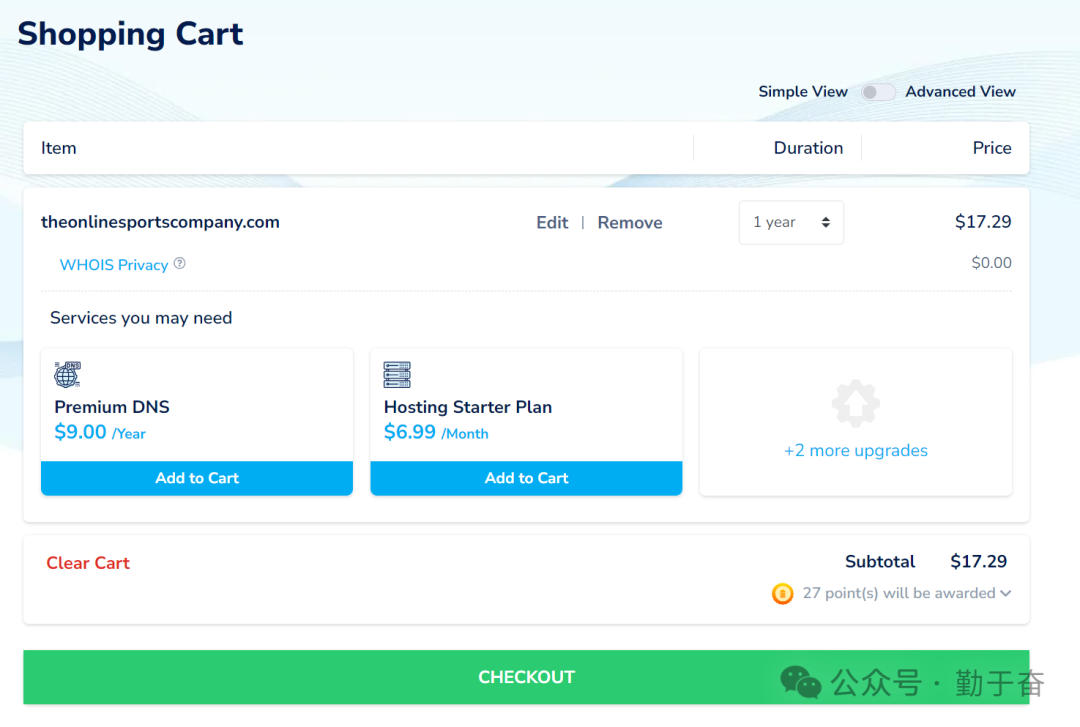Viewport: 1080px width, 727px height.
Task: Open the +2 more upgrades link
Action: click(x=855, y=451)
